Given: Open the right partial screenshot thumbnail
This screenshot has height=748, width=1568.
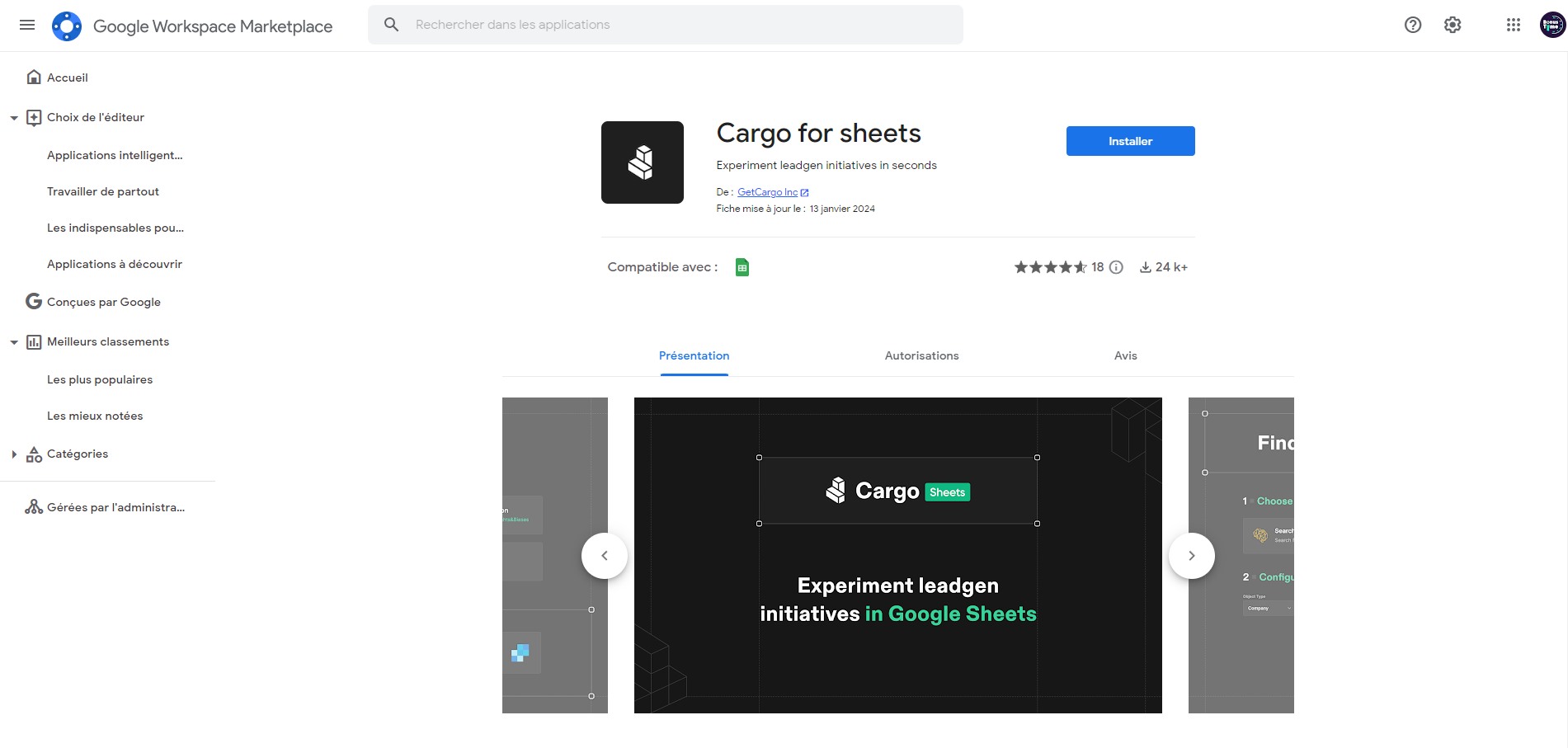Looking at the screenshot, I should pos(1241,555).
